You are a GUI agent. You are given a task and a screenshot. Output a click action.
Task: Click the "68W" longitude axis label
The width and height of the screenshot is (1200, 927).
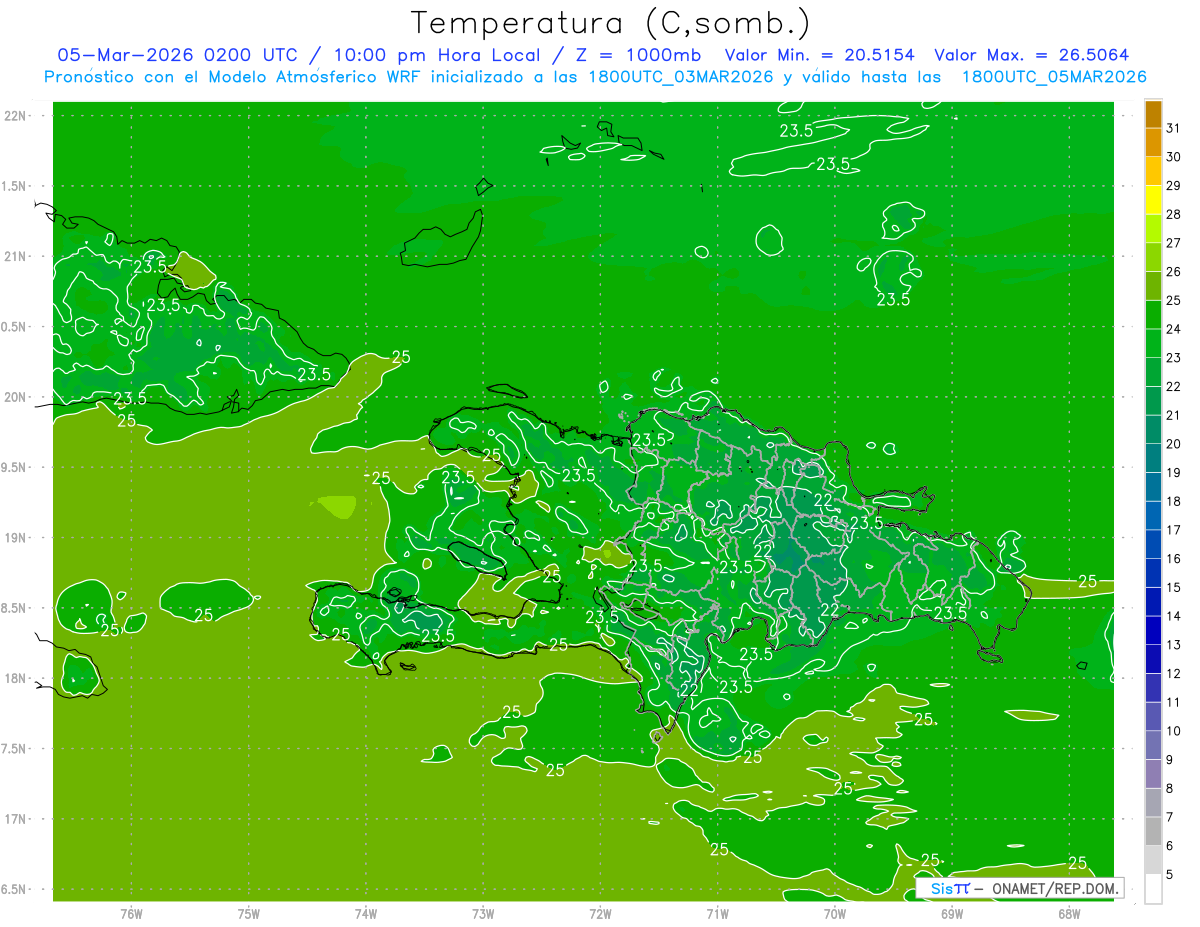coord(1069,914)
